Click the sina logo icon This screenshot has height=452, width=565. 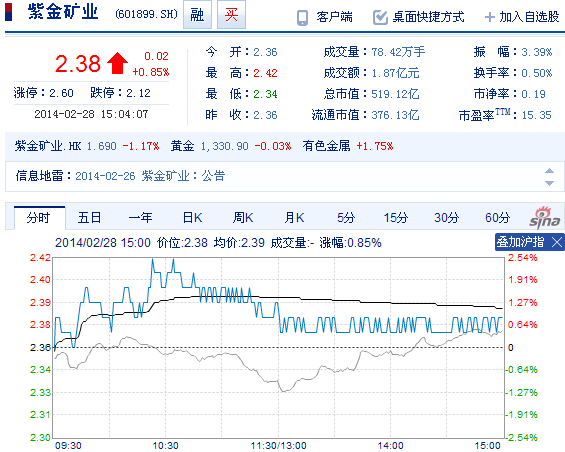544,218
